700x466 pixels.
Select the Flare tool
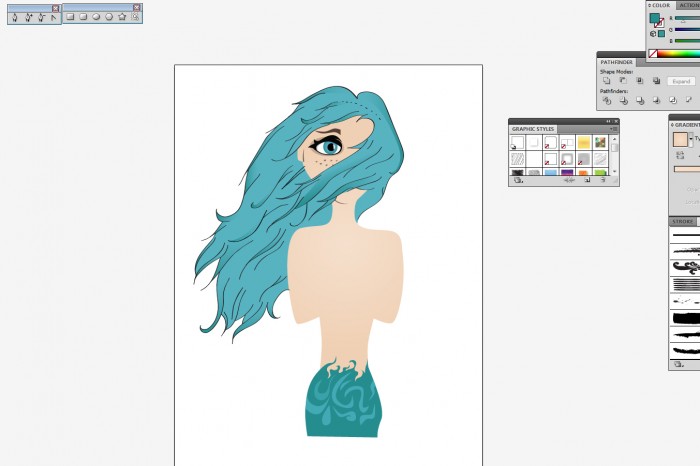[x=135, y=17]
